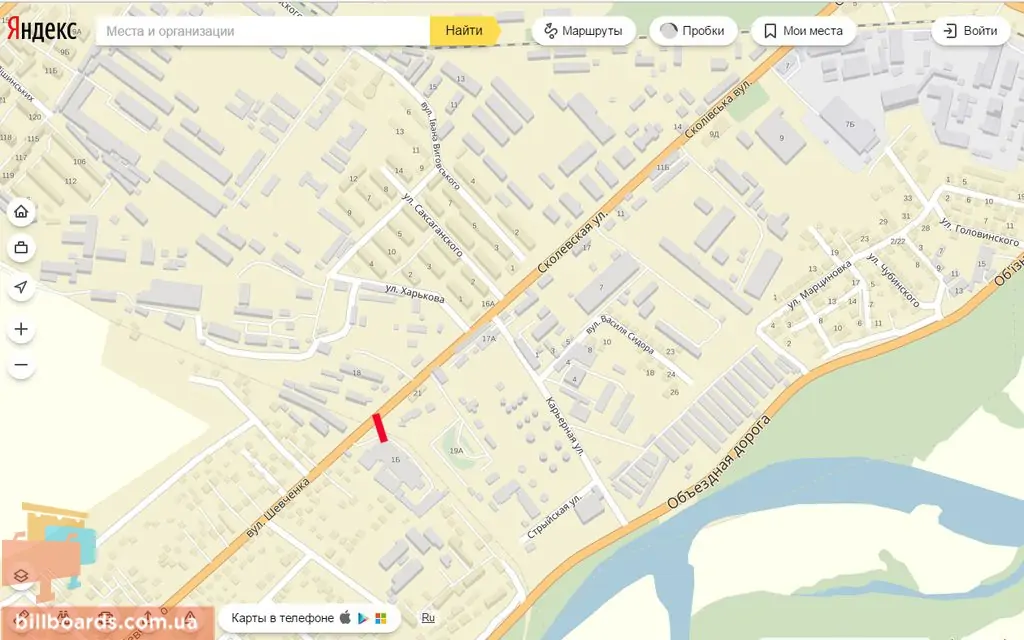The height and width of the screenshot is (640, 1024).
Task: Click the red marker on the road
Action: pyautogui.click(x=380, y=428)
